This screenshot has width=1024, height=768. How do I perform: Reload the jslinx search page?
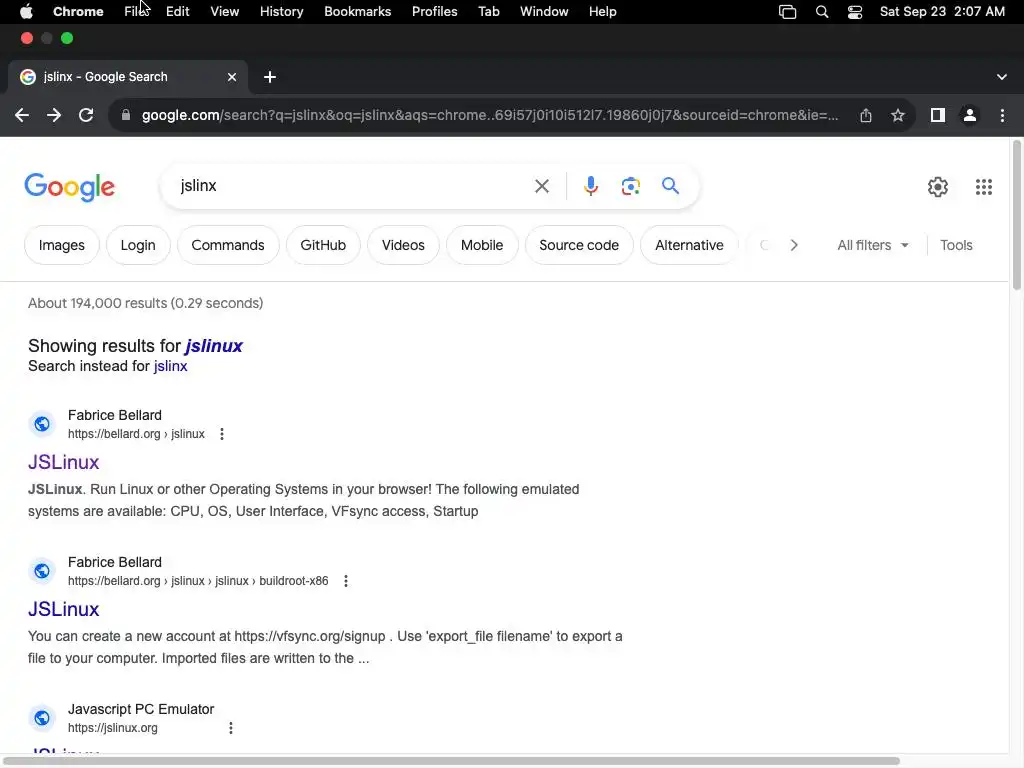86,116
